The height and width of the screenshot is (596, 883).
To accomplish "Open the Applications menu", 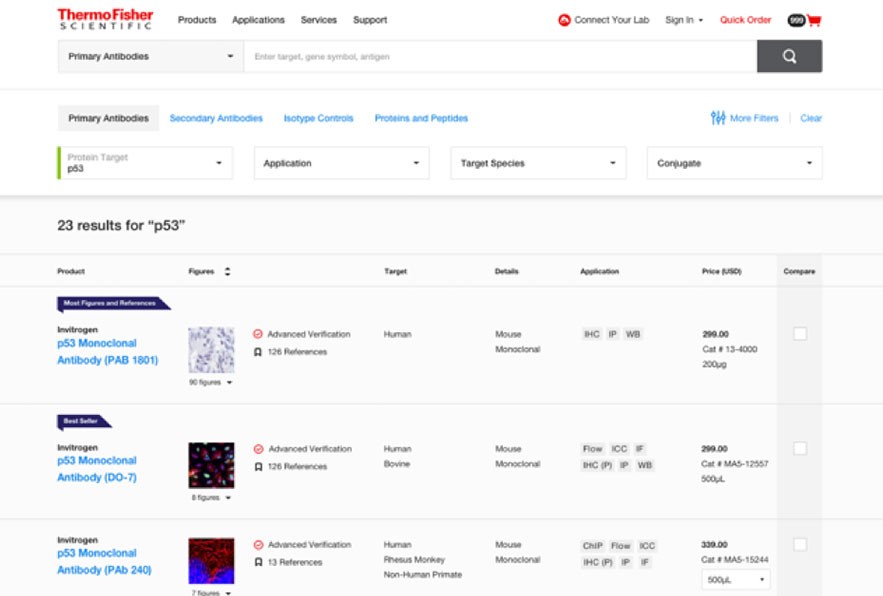I will (x=258, y=20).
